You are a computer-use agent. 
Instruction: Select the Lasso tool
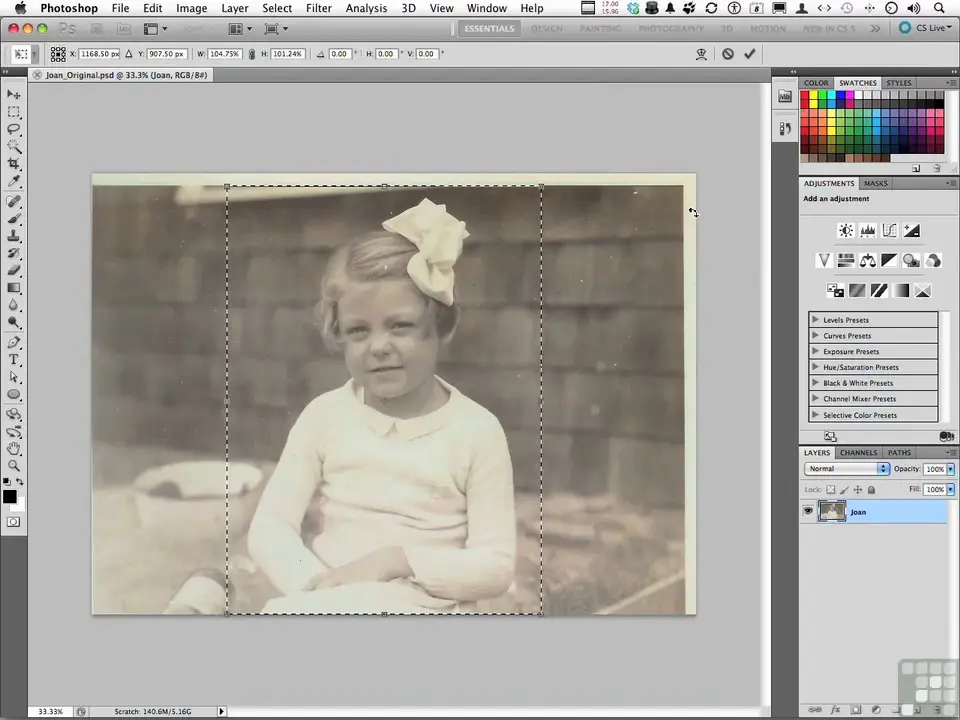(14, 129)
